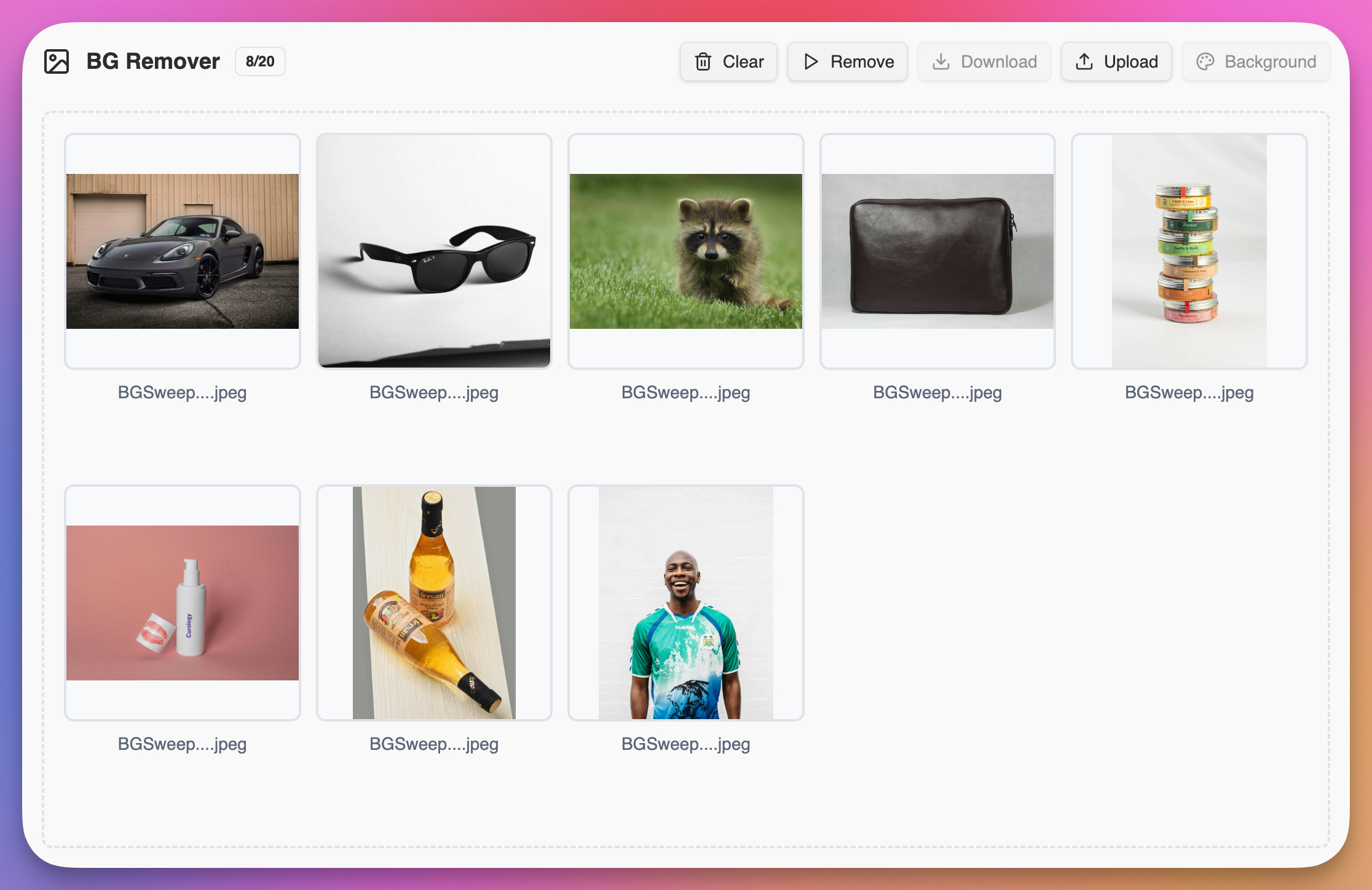Click the 8/20 image count badge

coord(260,61)
